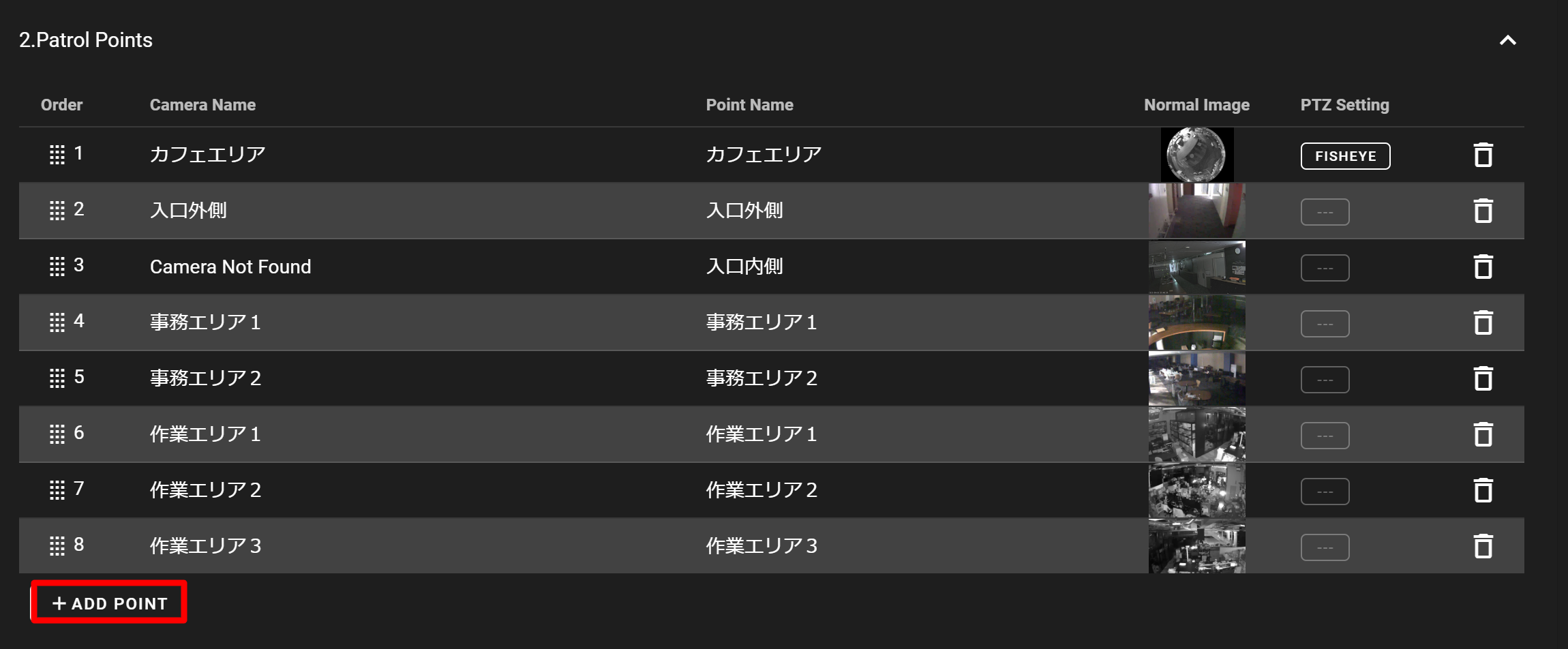Delete patrol point 事務エリア1
Screen dimensions: 1568x649
pyautogui.click(x=1483, y=322)
